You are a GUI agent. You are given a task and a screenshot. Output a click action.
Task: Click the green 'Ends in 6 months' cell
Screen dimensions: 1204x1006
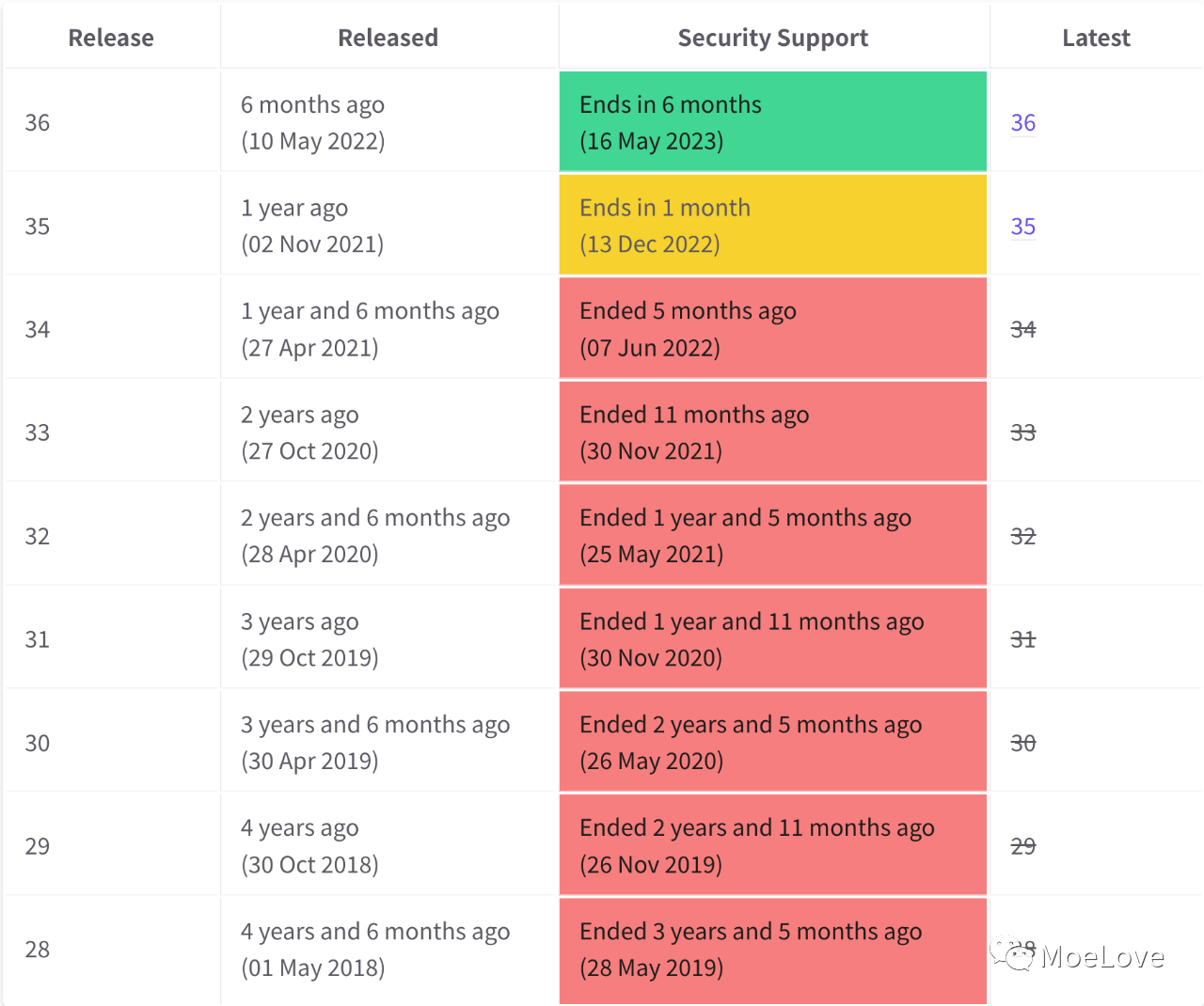[772, 122]
